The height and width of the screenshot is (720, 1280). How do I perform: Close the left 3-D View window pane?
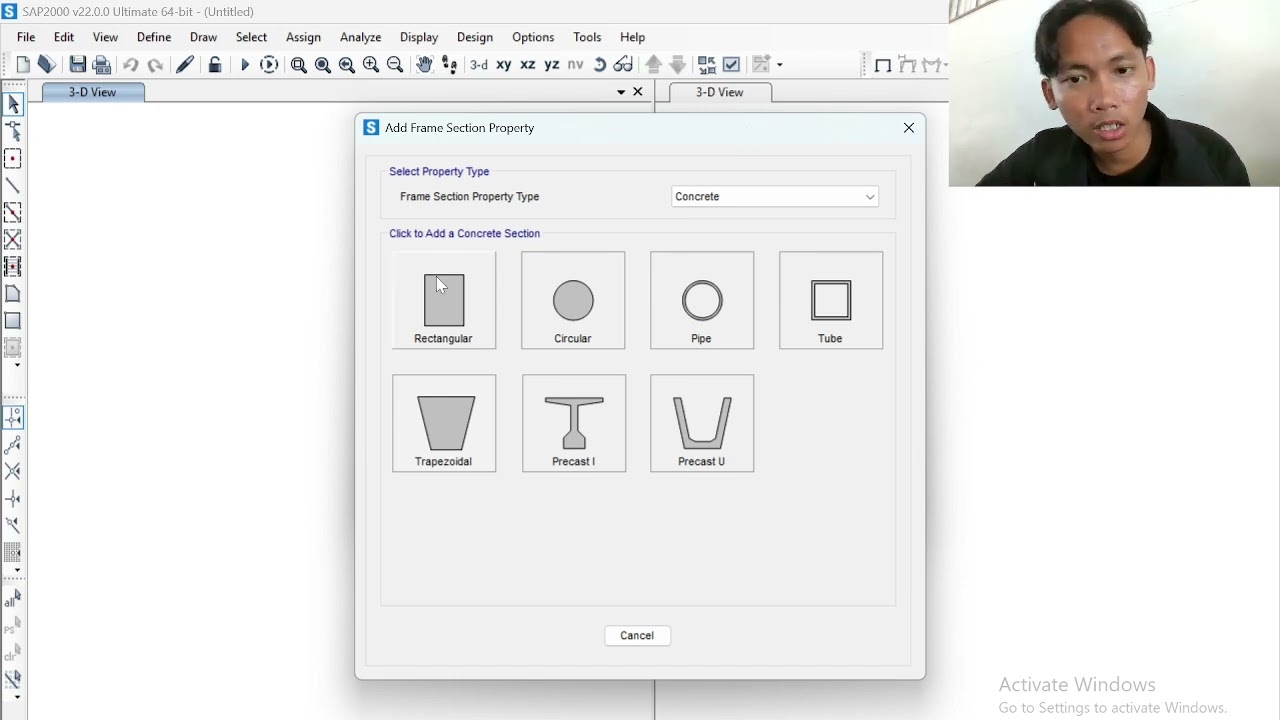point(638,92)
